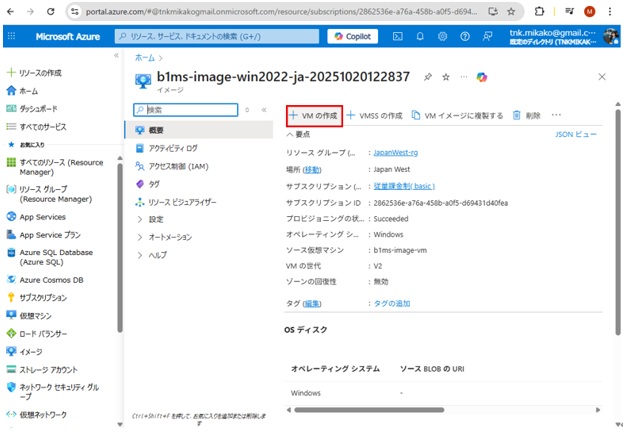Click the 削除 trash icon

(527, 115)
